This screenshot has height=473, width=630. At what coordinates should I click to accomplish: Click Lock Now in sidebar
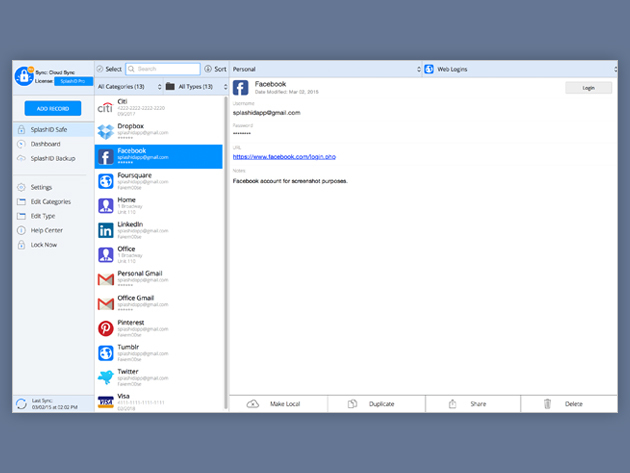pyautogui.click(x=53, y=245)
